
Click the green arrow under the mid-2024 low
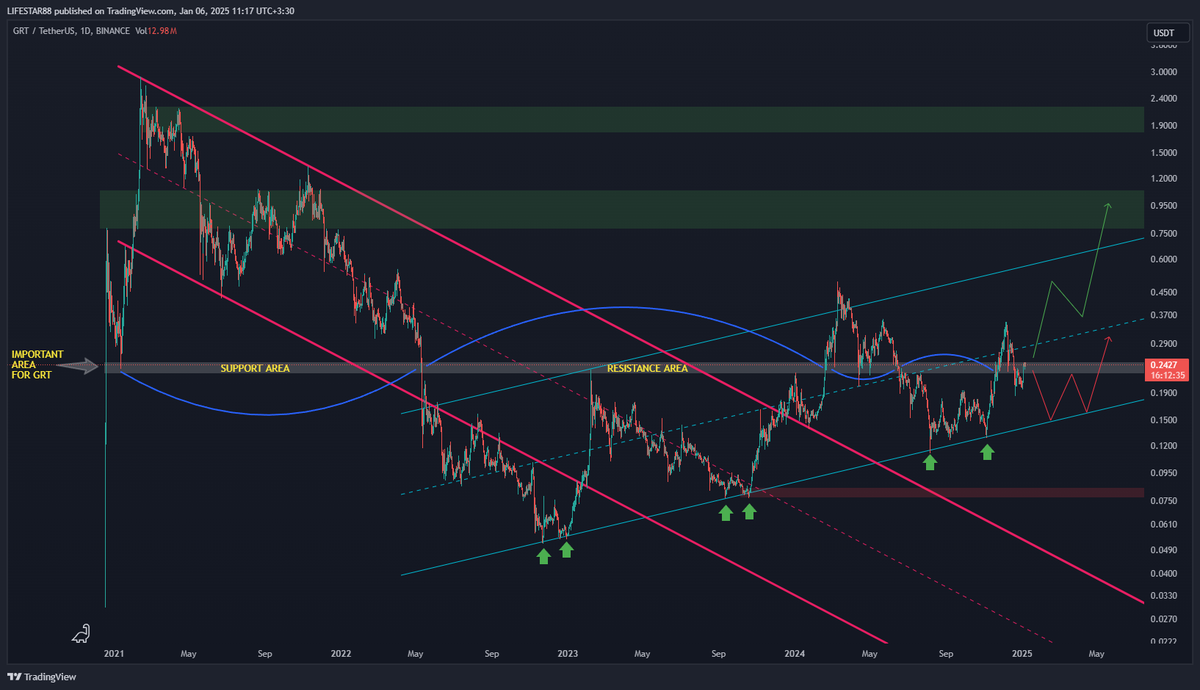(x=930, y=461)
